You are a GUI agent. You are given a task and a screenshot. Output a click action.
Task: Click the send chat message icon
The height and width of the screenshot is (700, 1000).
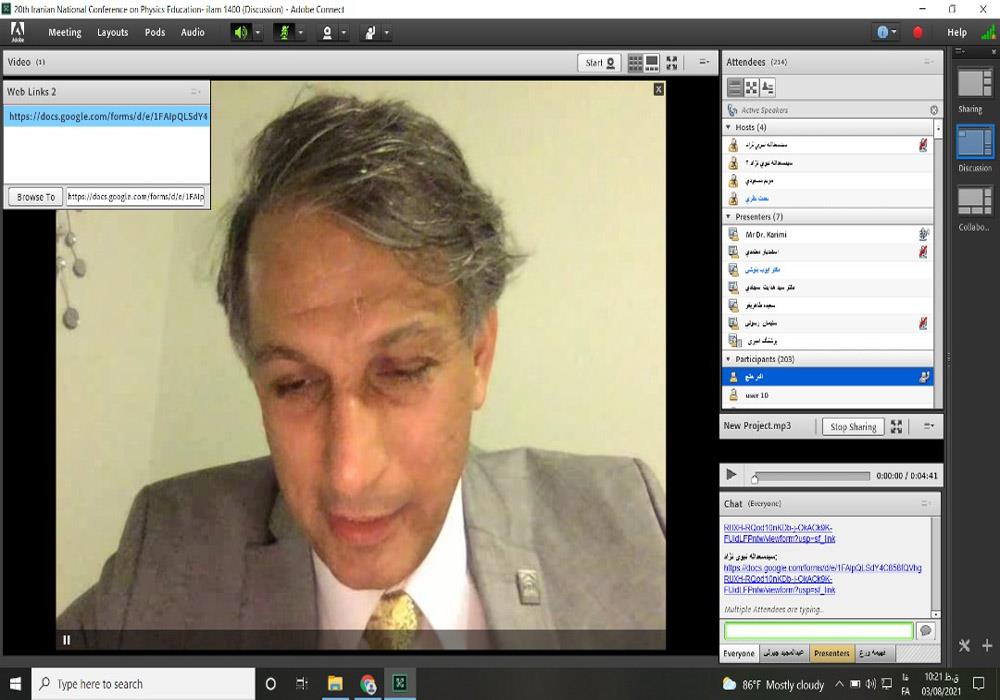tap(926, 631)
